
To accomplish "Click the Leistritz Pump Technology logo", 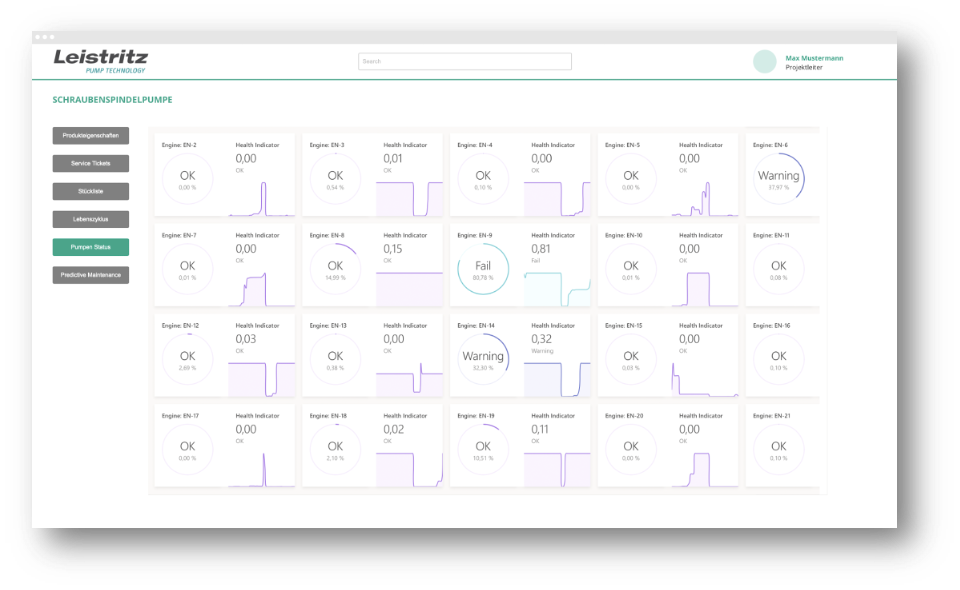I will 100,61.
